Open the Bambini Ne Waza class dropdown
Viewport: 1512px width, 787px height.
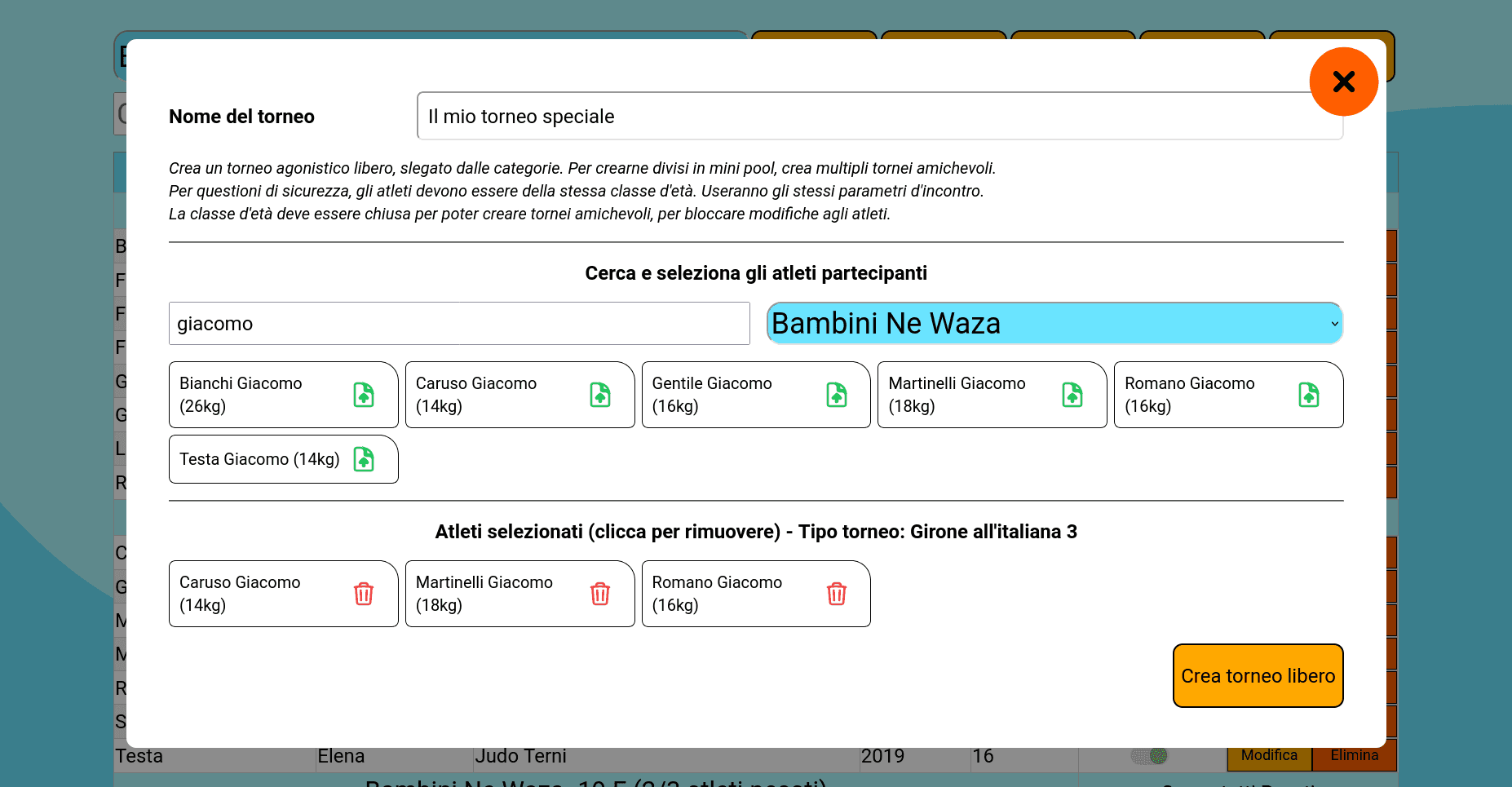click(x=1054, y=324)
